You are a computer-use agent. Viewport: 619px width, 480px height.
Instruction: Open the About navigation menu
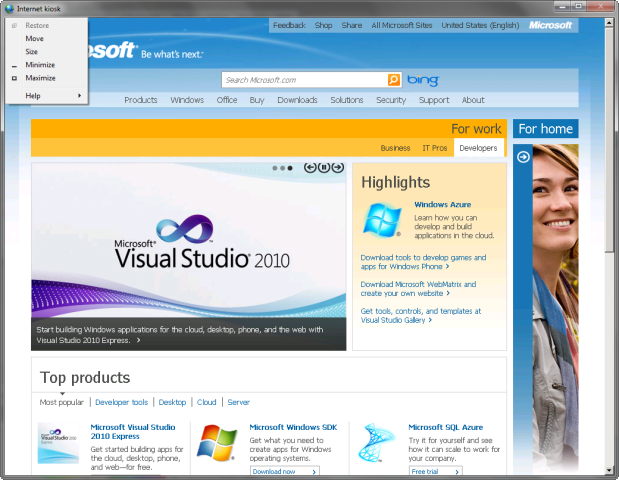click(473, 100)
